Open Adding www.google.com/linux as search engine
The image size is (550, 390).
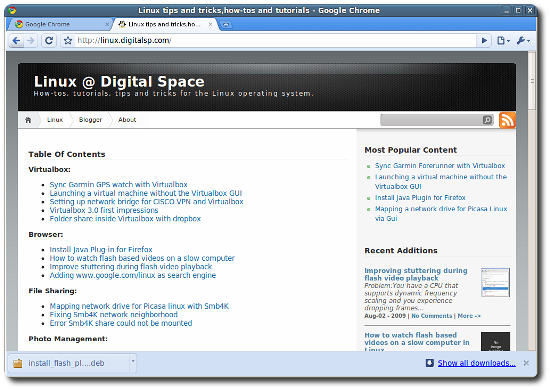(133, 275)
